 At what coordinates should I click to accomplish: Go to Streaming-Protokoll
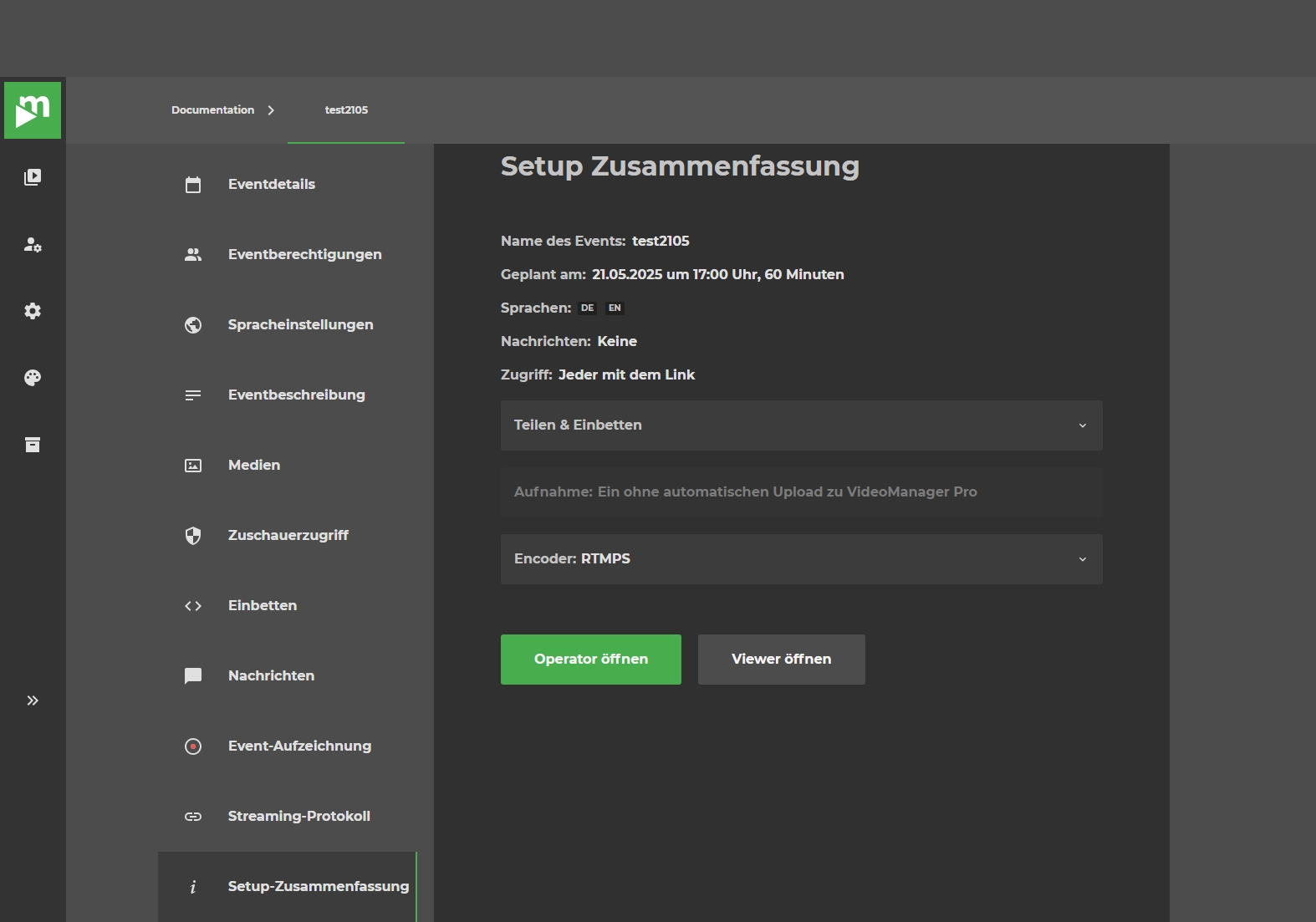point(288,817)
